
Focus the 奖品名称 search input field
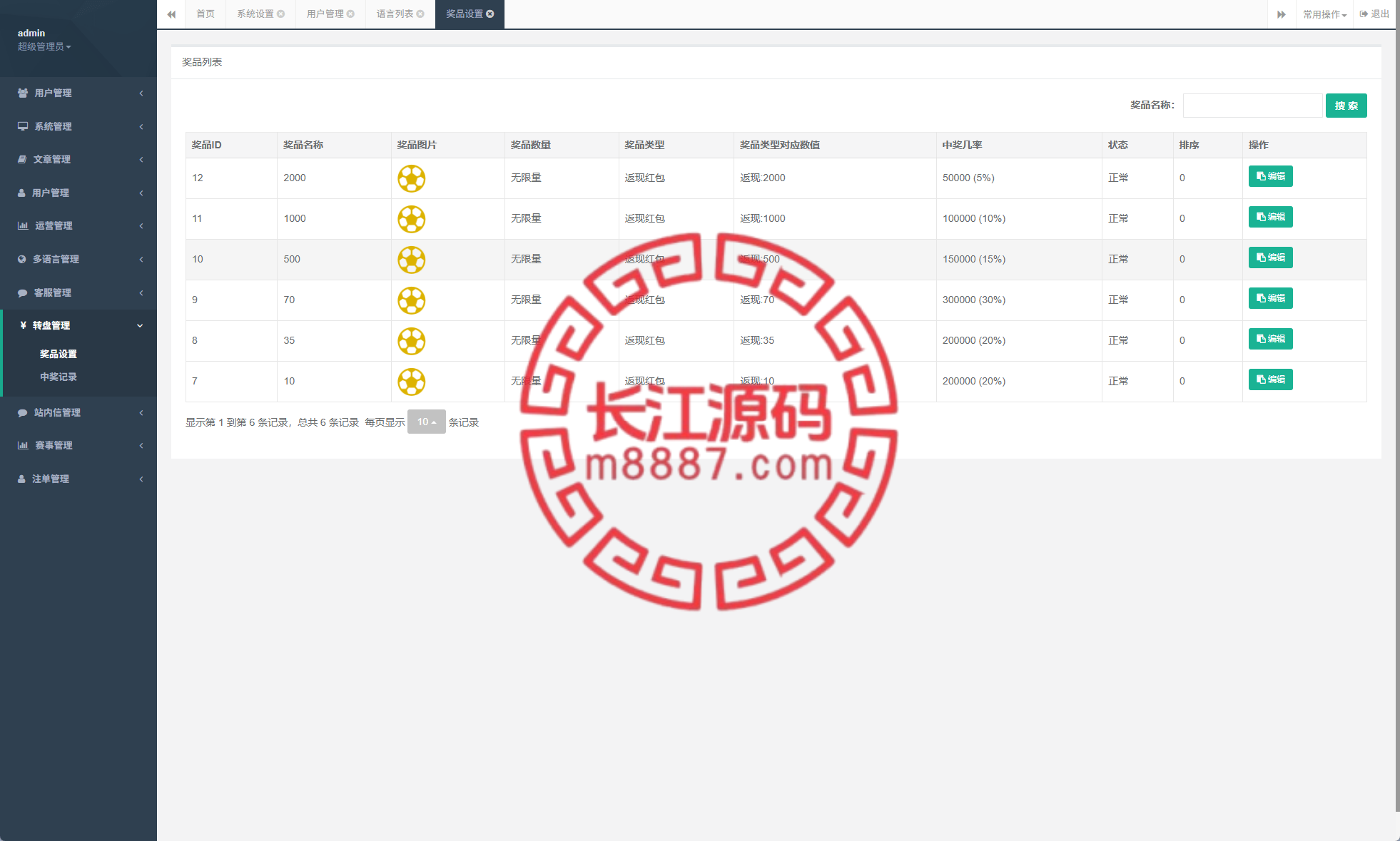click(1252, 106)
